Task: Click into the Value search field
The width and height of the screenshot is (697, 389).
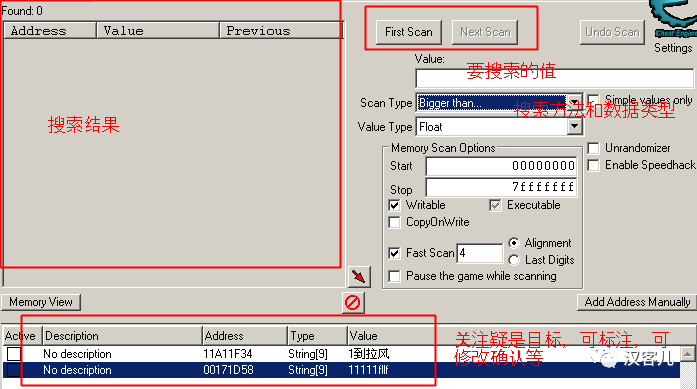Action: pos(554,78)
